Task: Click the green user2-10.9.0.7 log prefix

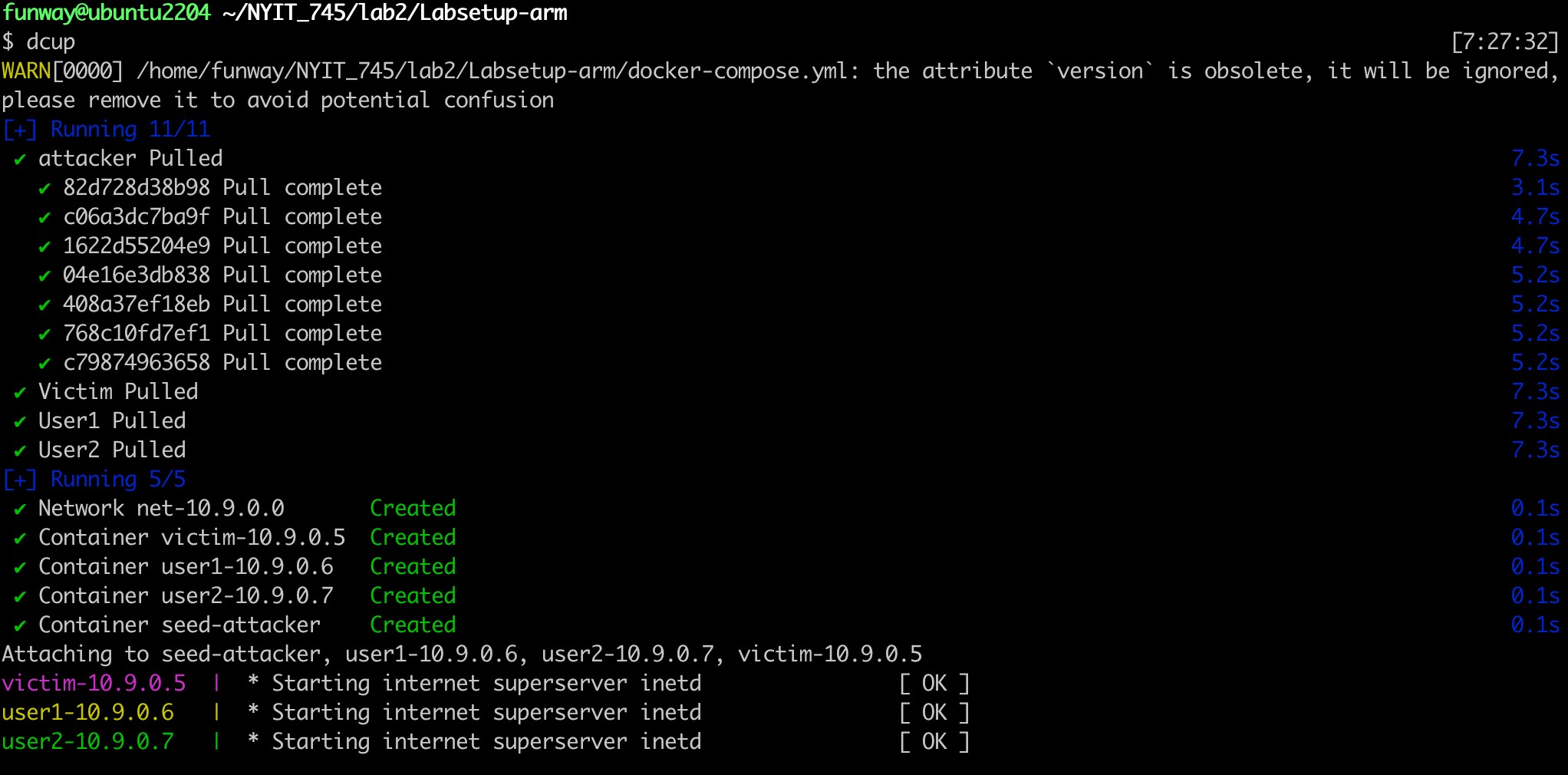Action: [x=87, y=741]
